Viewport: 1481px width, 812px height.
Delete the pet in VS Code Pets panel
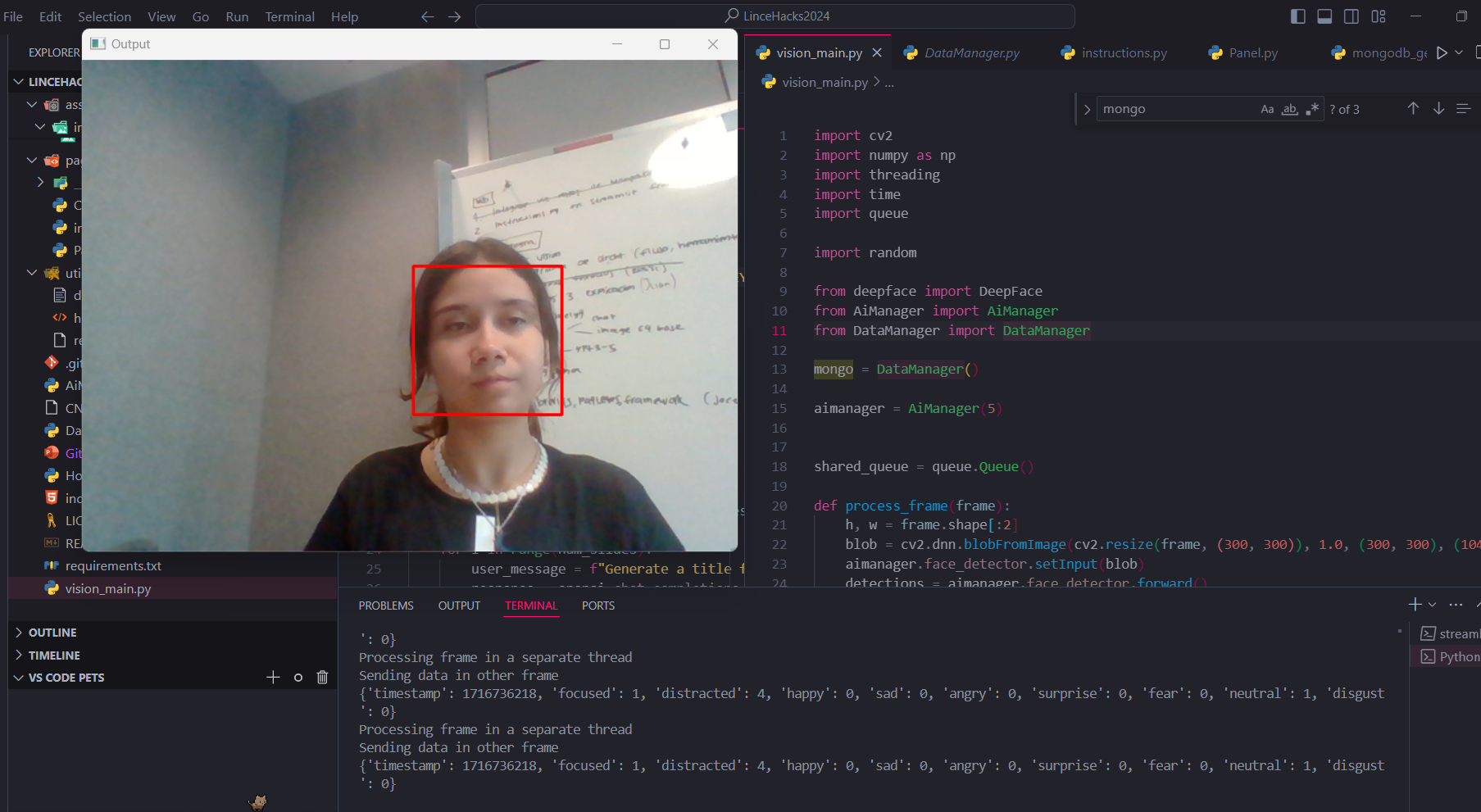pos(322,677)
